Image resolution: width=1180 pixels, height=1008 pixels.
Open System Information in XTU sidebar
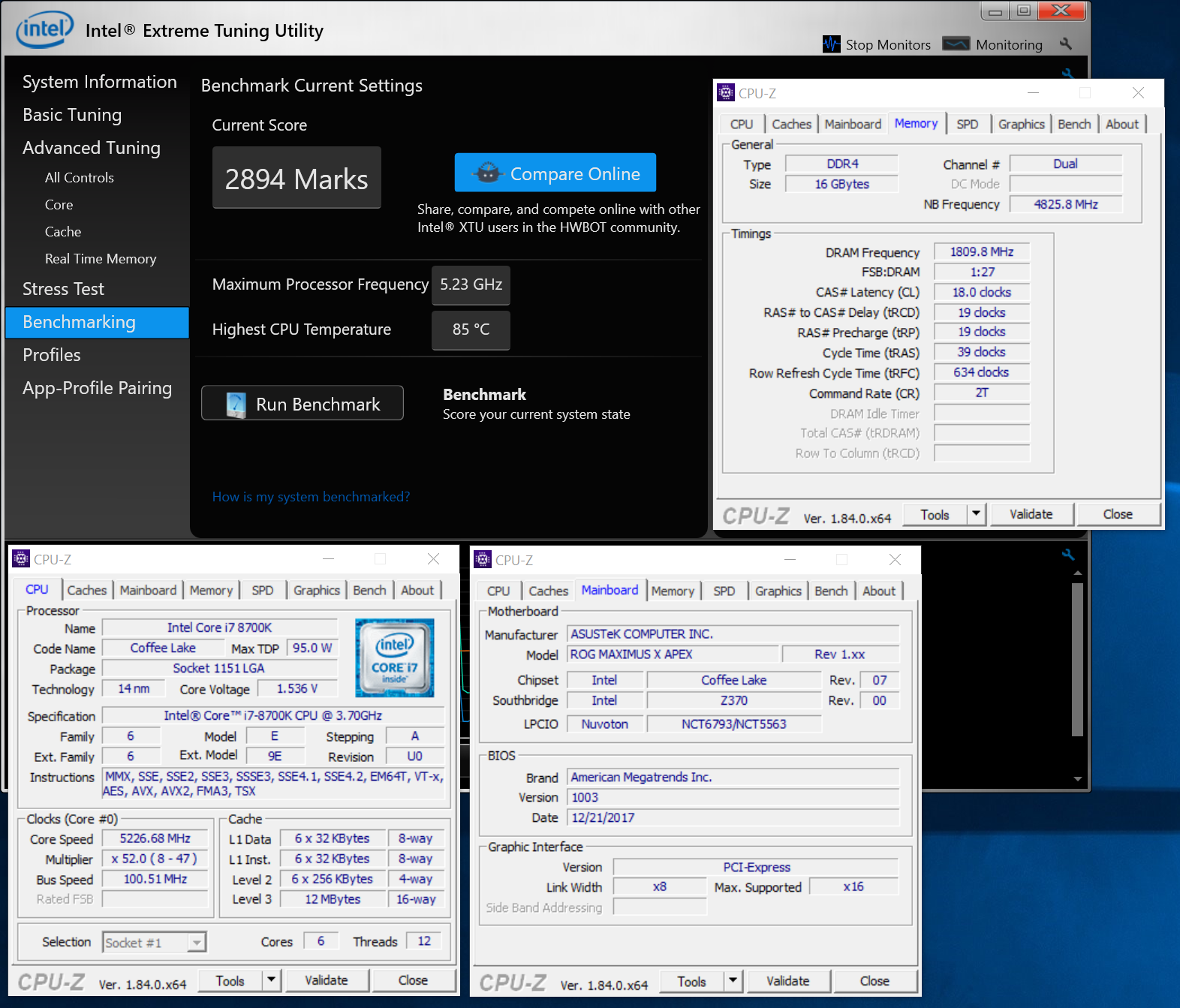[x=100, y=82]
